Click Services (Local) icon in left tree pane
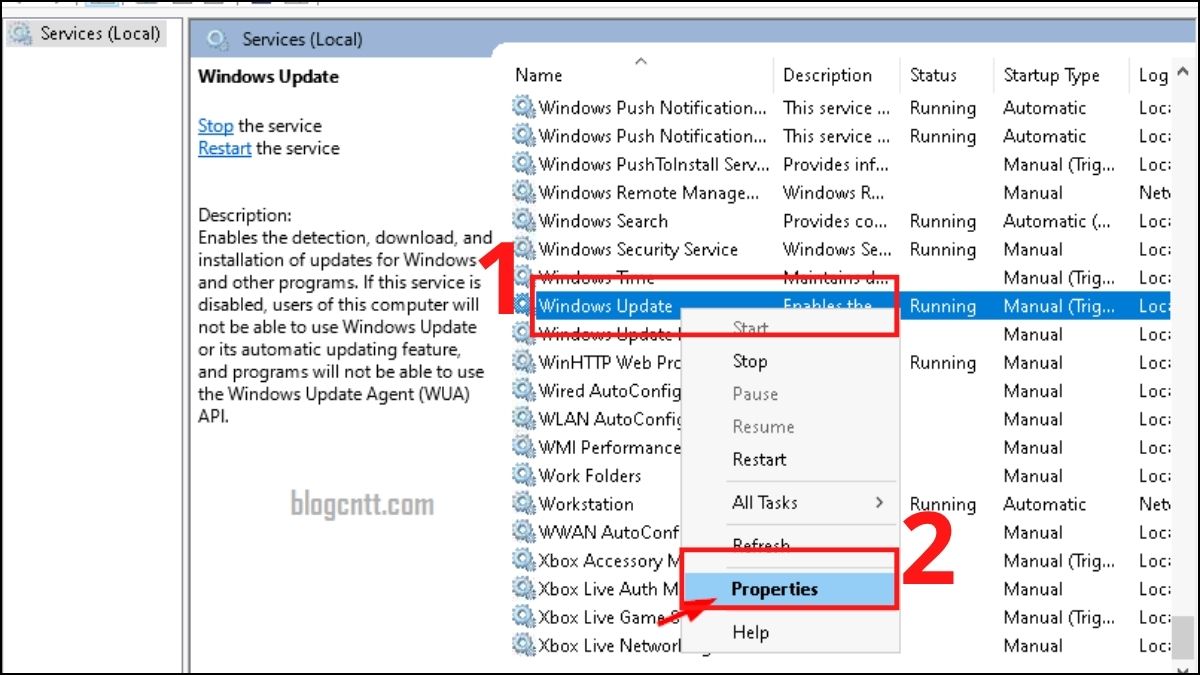This screenshot has height=675, width=1200. (x=20, y=33)
